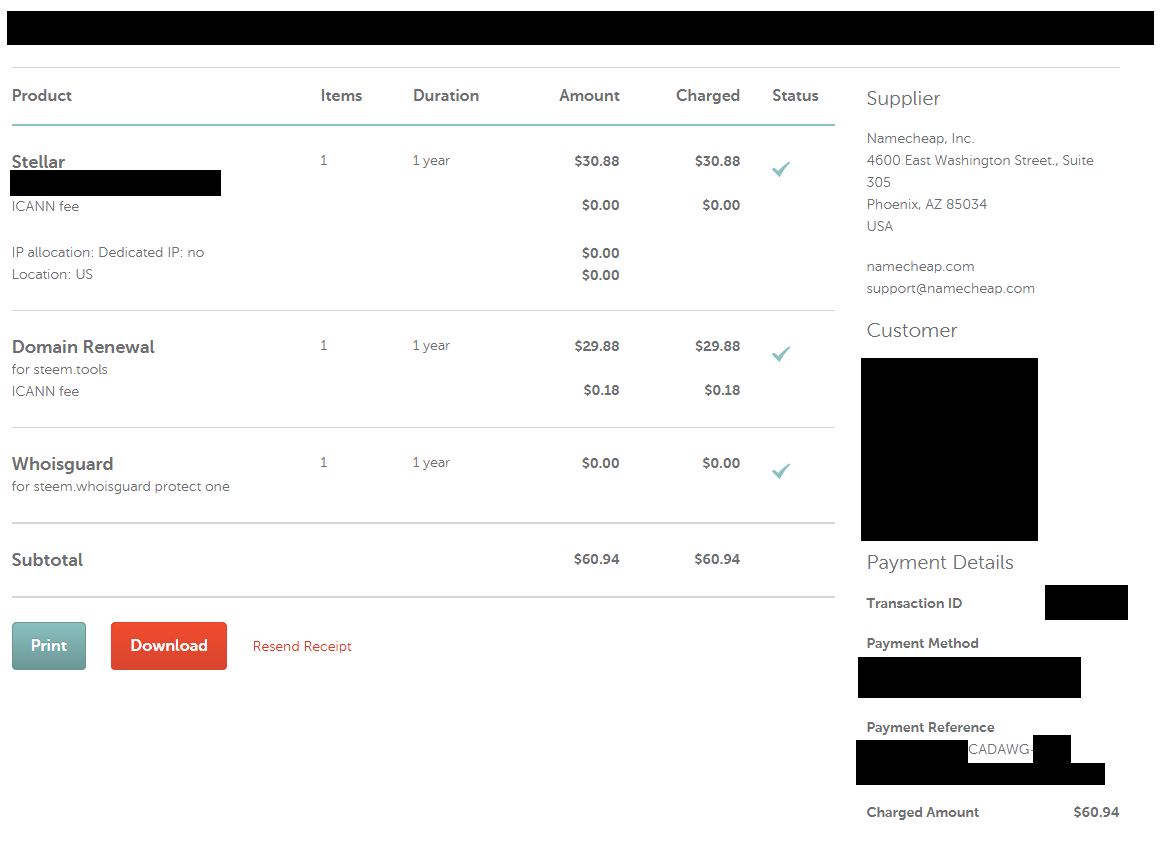Screen dimensions: 1164x853
Task: Click the Charged column header
Action: (708, 96)
